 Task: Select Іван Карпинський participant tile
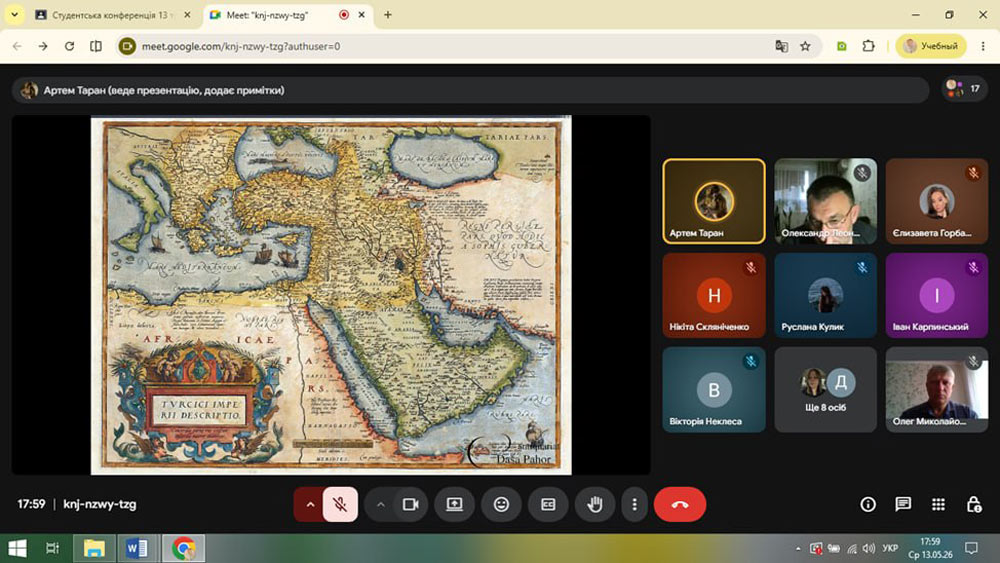coord(936,295)
